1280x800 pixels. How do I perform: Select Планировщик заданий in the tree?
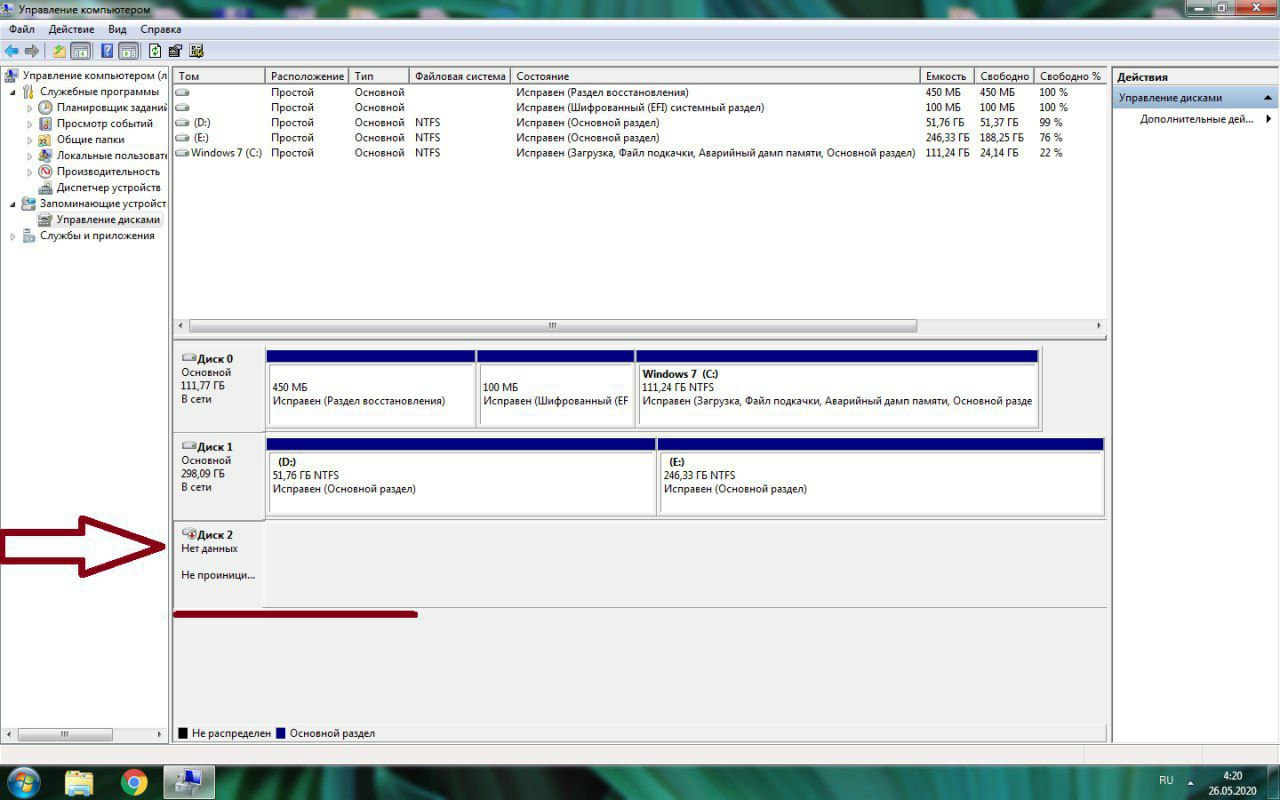[111, 107]
